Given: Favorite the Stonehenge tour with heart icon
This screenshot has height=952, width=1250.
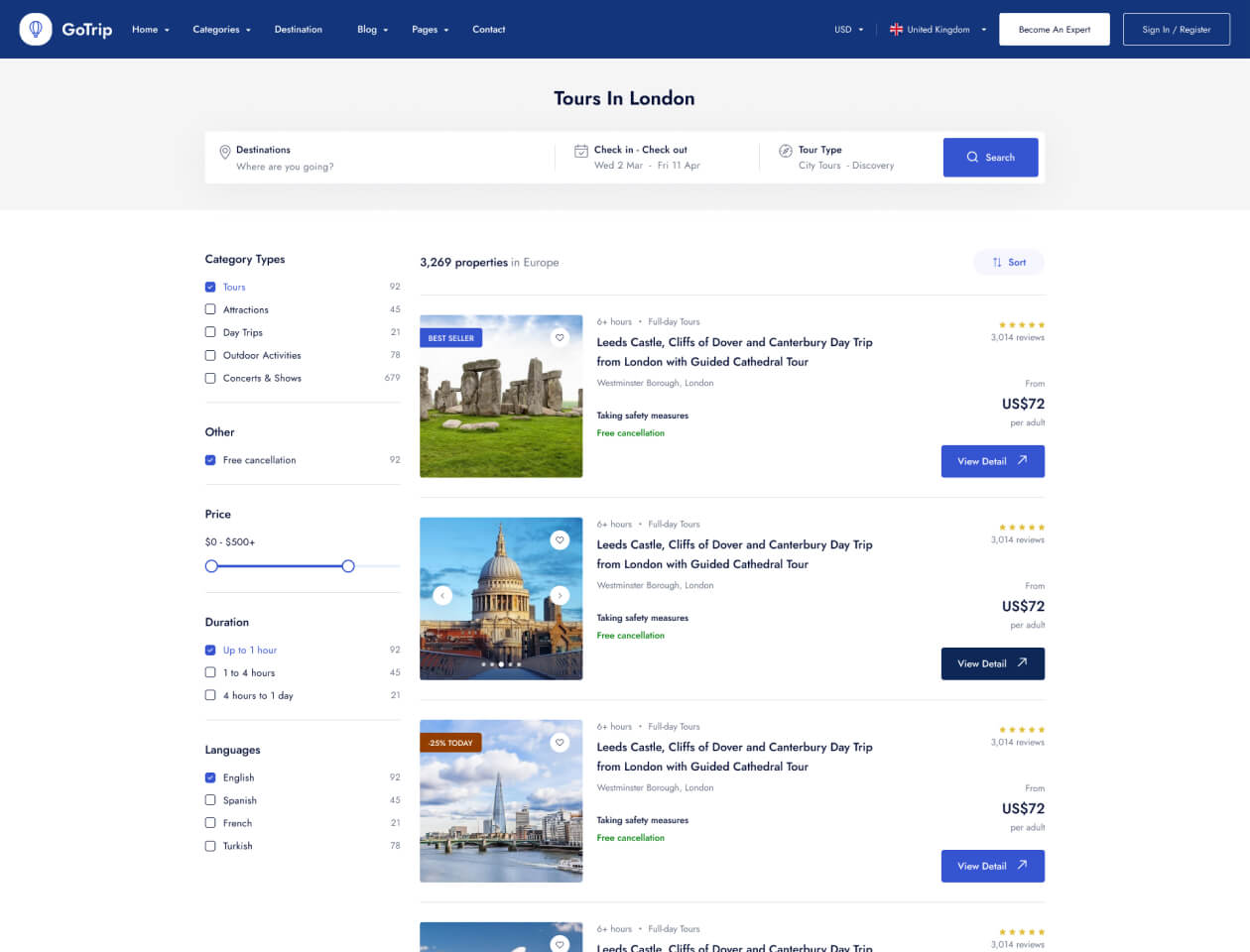Looking at the screenshot, I should [x=560, y=338].
